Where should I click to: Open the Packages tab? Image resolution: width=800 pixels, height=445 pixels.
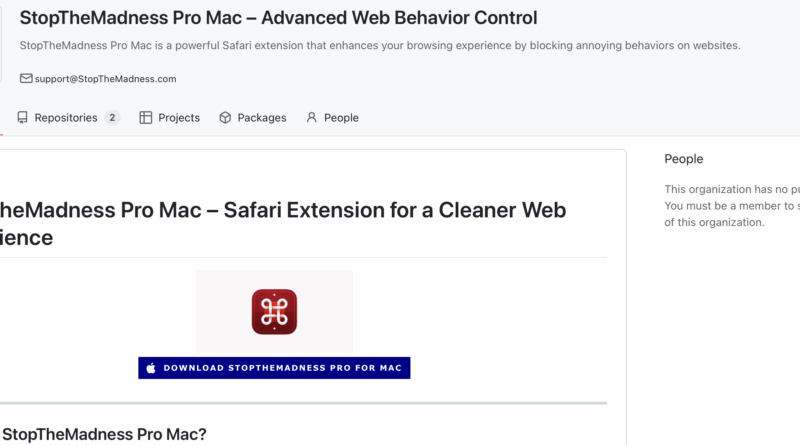coord(253,118)
